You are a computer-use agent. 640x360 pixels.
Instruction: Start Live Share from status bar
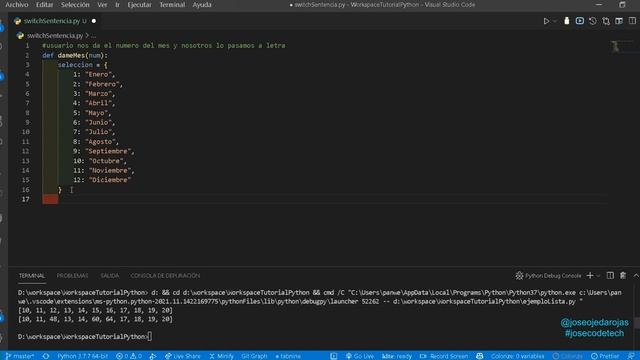point(182,356)
